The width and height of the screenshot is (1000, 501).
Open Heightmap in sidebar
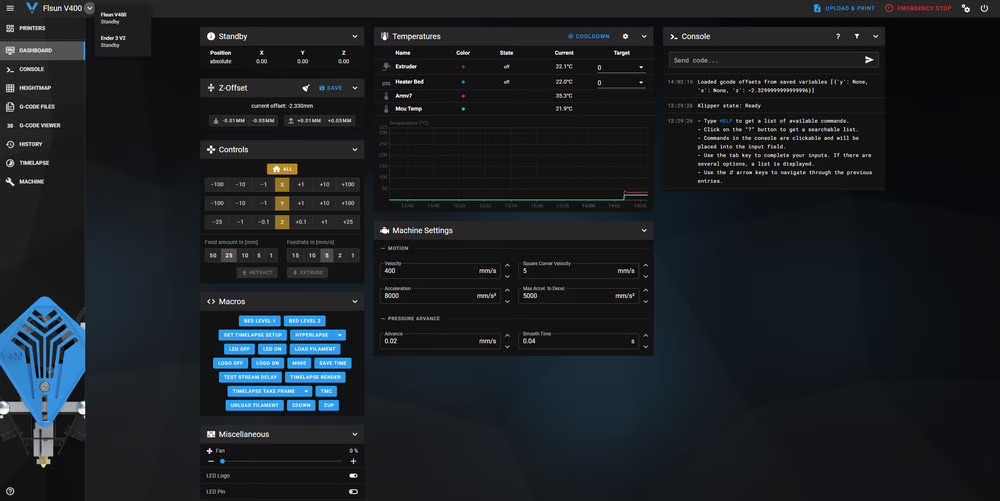(x=42, y=88)
